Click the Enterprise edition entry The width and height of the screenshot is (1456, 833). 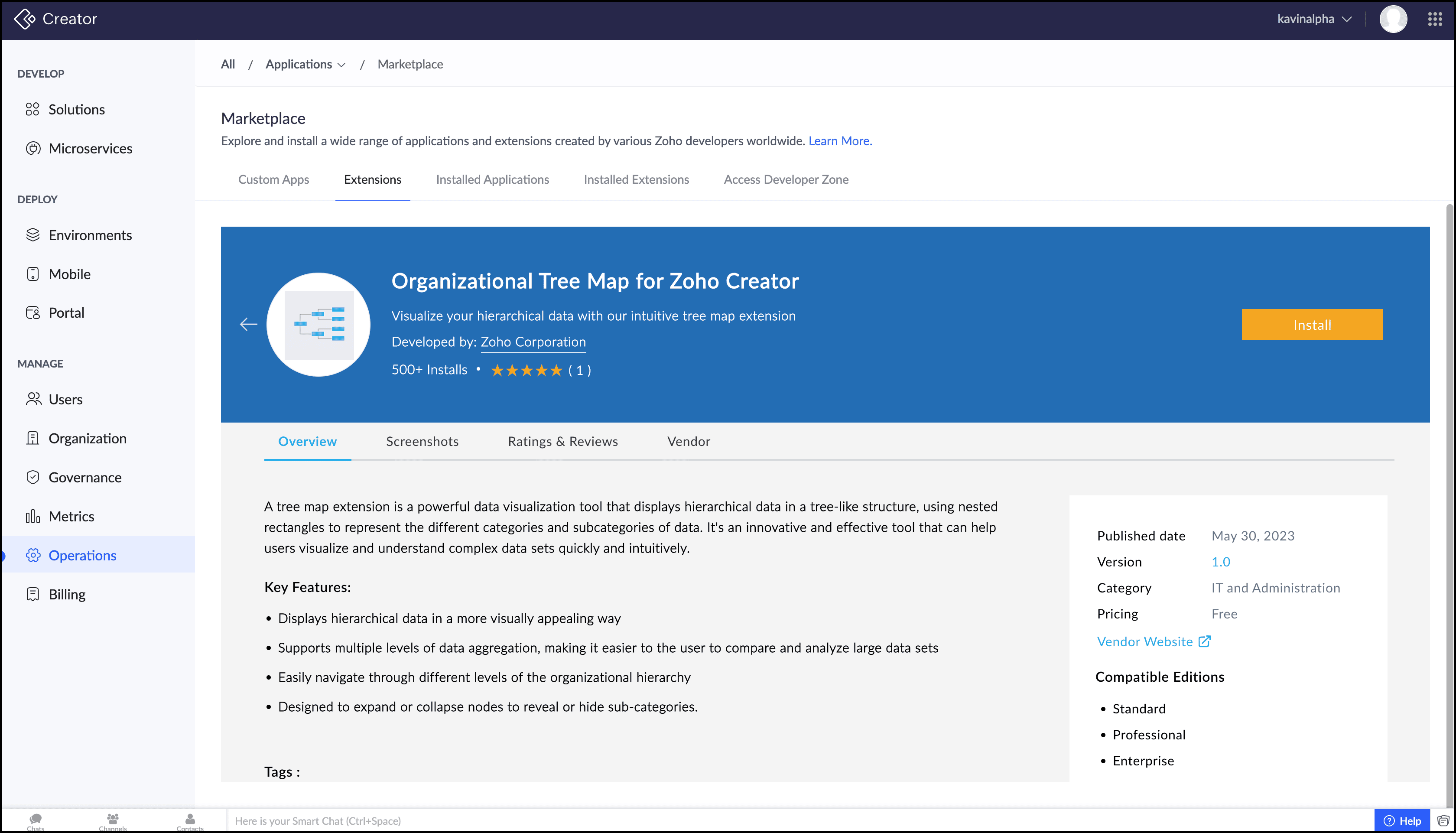pyautogui.click(x=1143, y=761)
